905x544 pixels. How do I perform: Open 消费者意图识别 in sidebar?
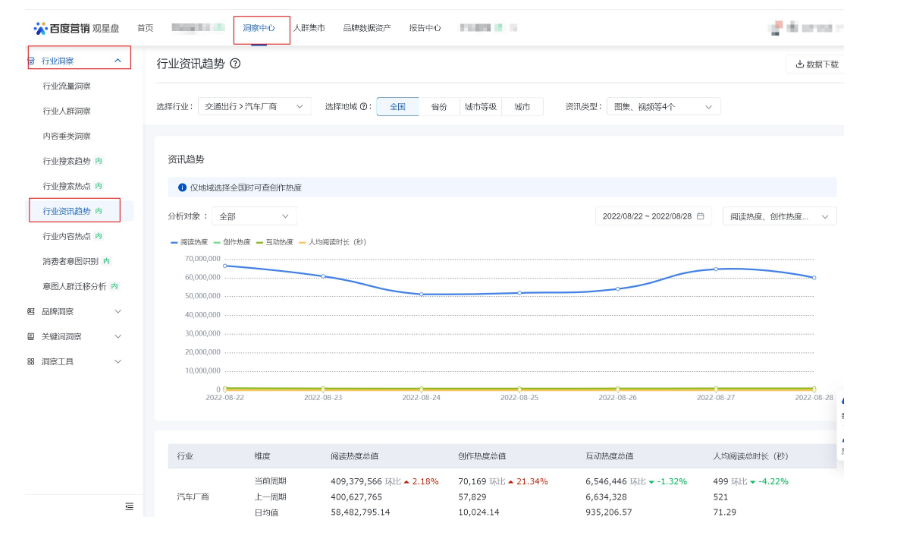click(70, 261)
